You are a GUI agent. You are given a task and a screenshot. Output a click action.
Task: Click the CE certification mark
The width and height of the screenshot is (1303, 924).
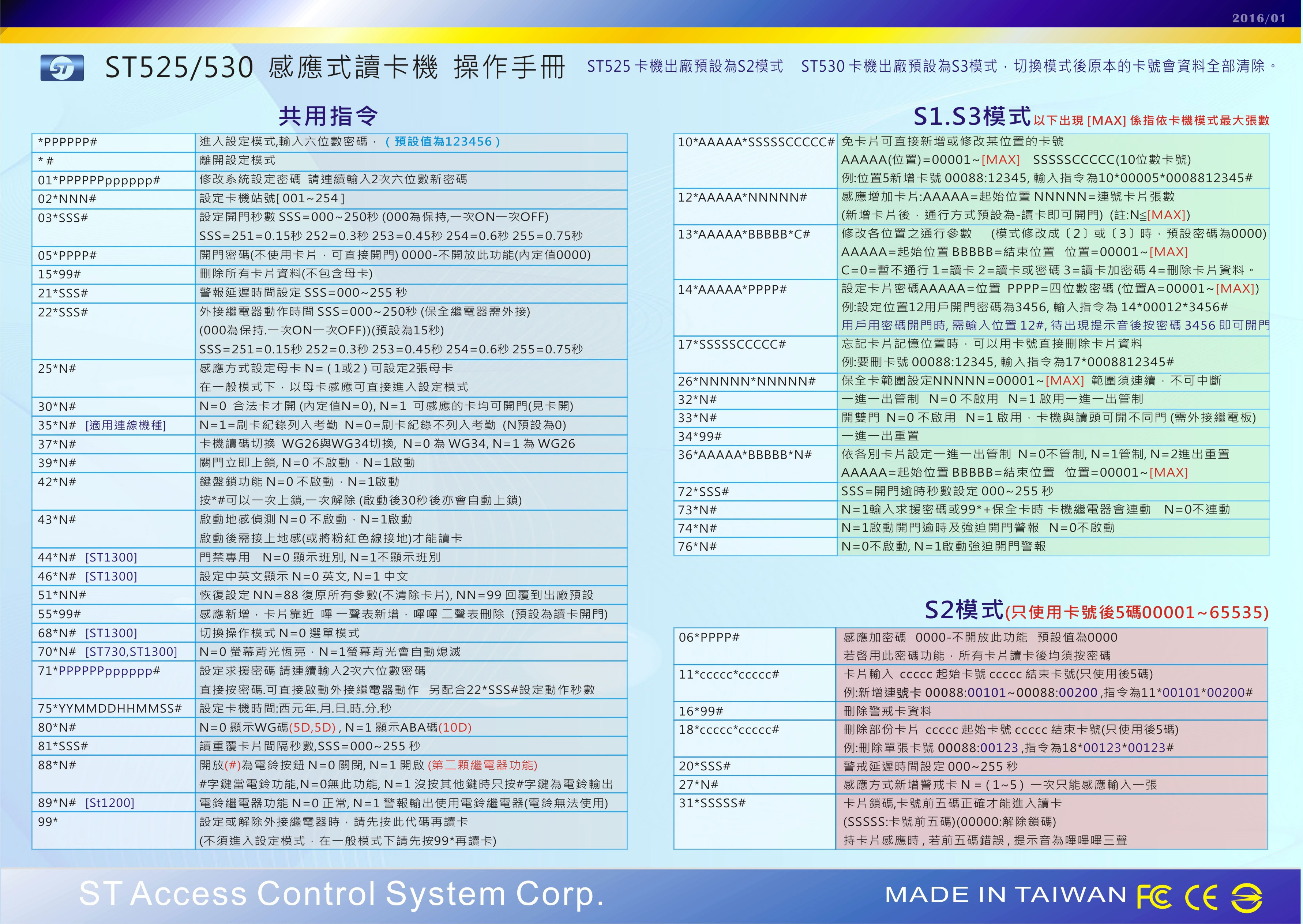(x=1201, y=898)
